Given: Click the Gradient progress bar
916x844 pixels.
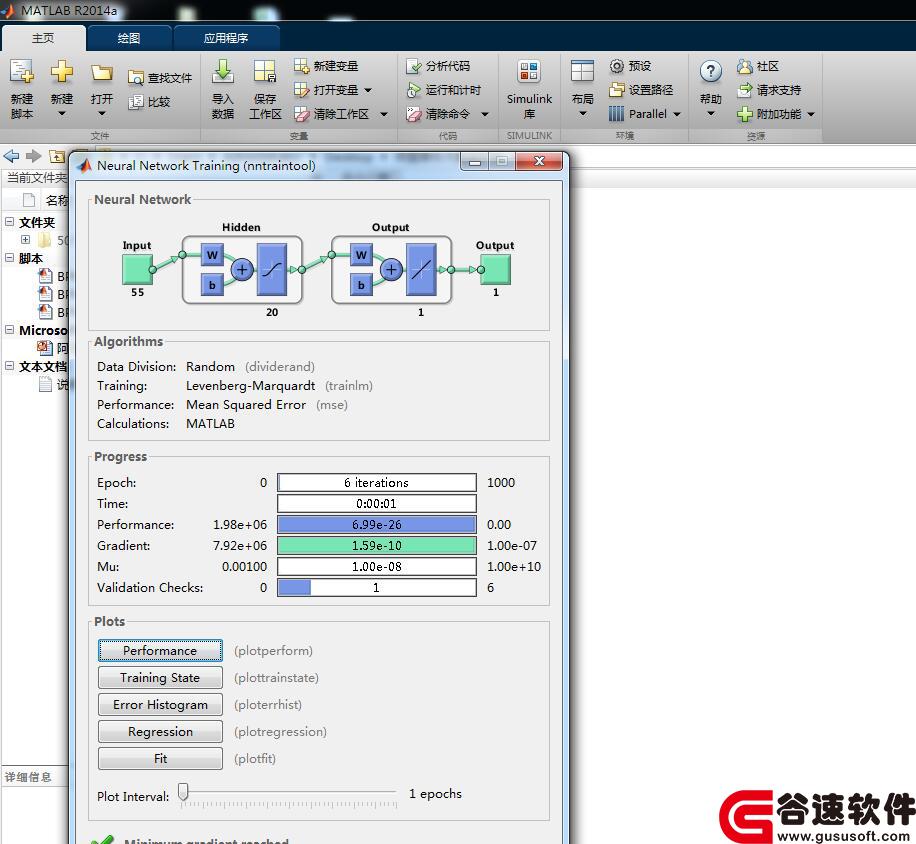Looking at the screenshot, I should 377,546.
